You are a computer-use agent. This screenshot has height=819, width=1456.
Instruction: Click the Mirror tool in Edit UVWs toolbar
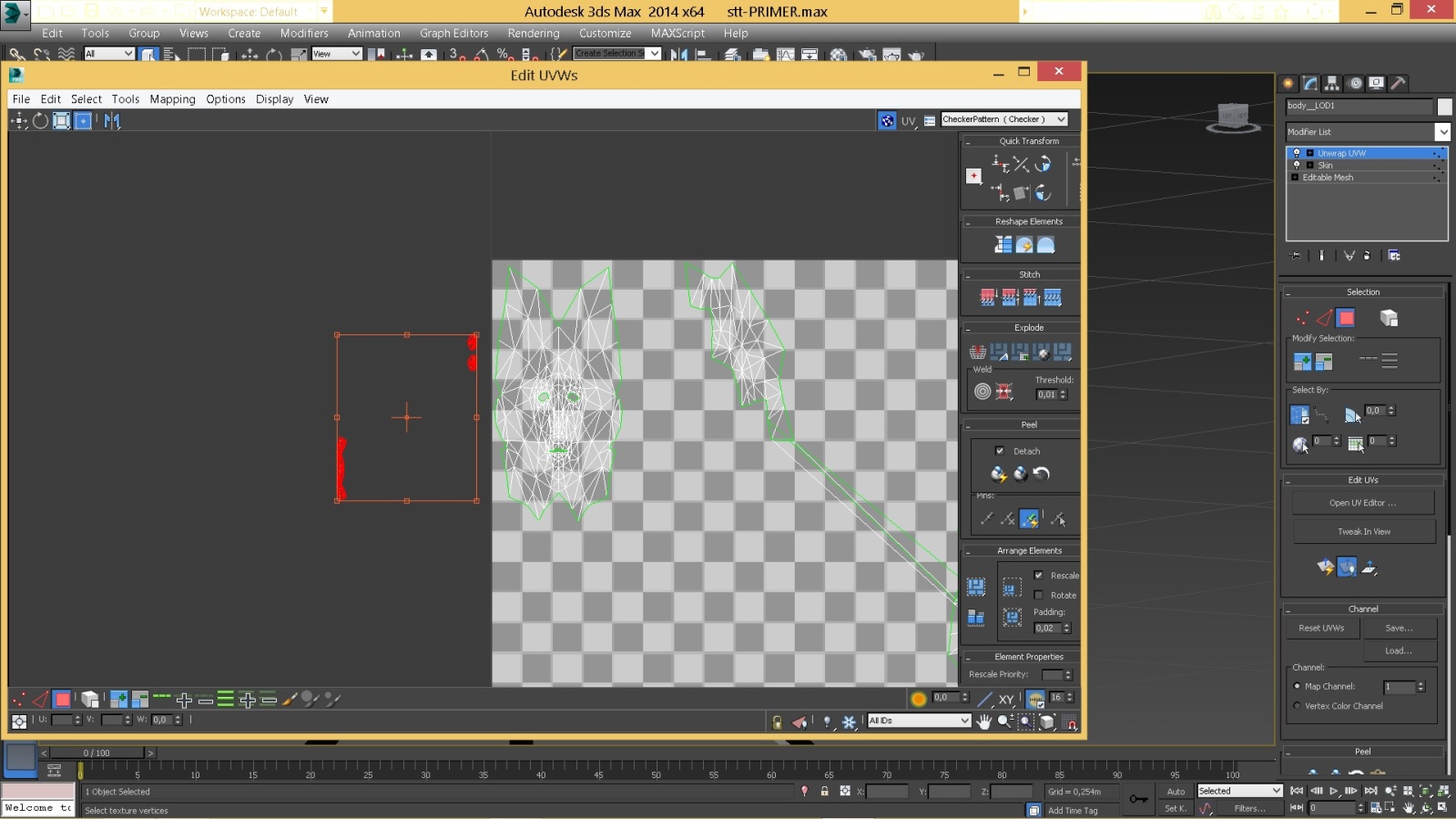point(112,120)
